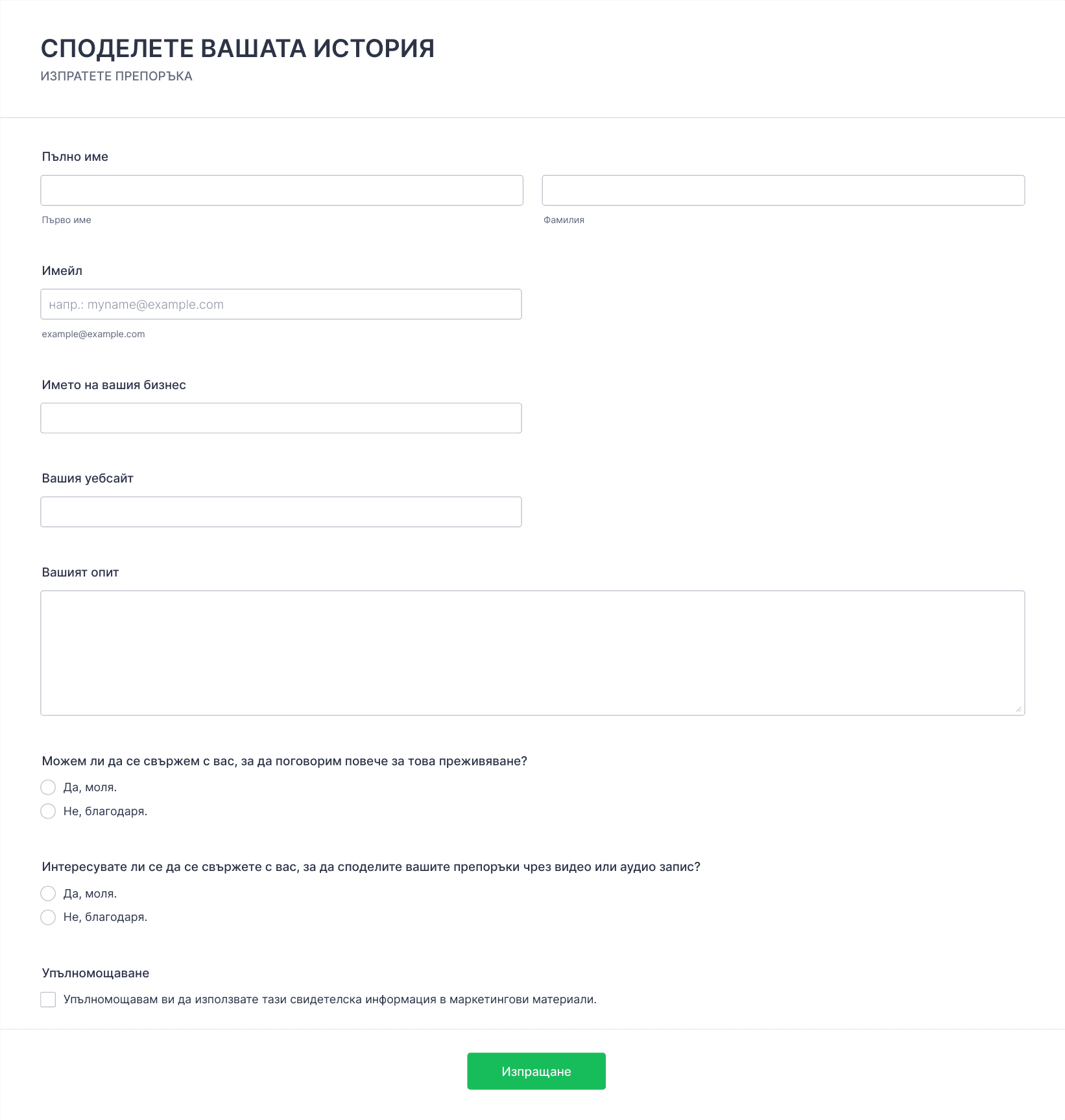Viewport: 1065px width, 1120px height.
Task: Click the Фамилия input field
Action: point(783,190)
